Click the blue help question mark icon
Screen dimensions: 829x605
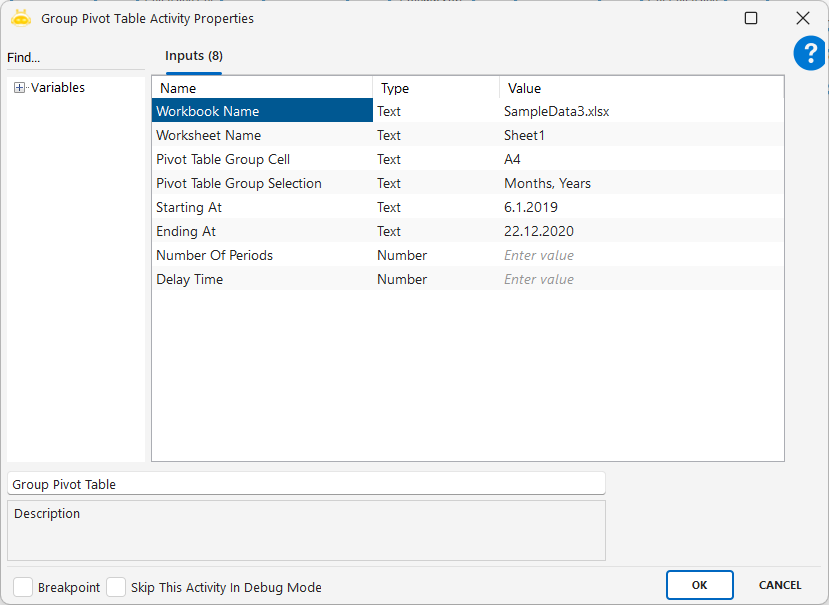(809, 54)
